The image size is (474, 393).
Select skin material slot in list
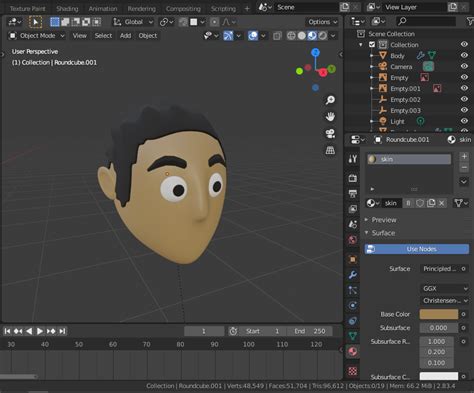(x=409, y=159)
